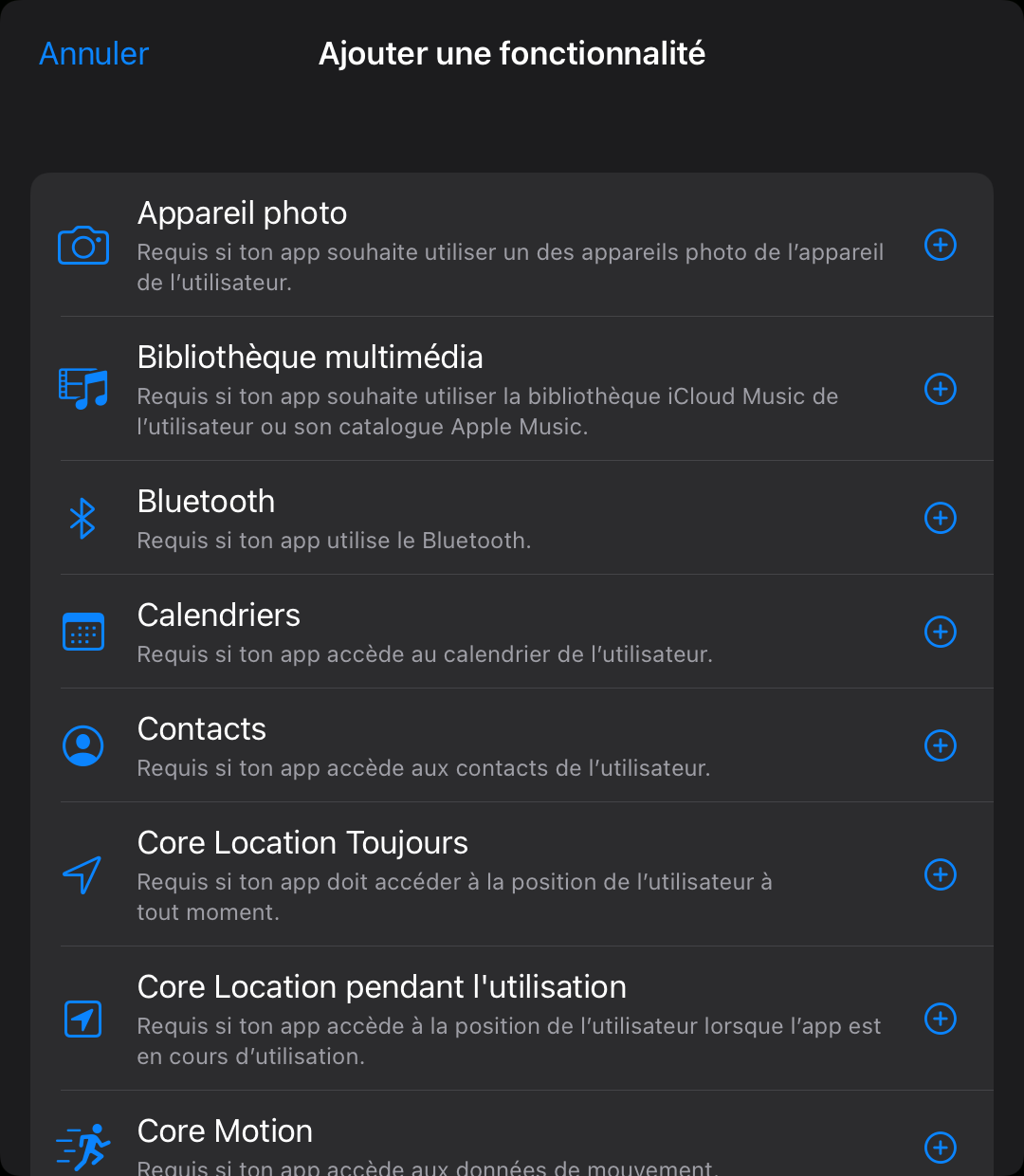
Task: Tap plus button next to Bluetooth
Action: point(940,518)
